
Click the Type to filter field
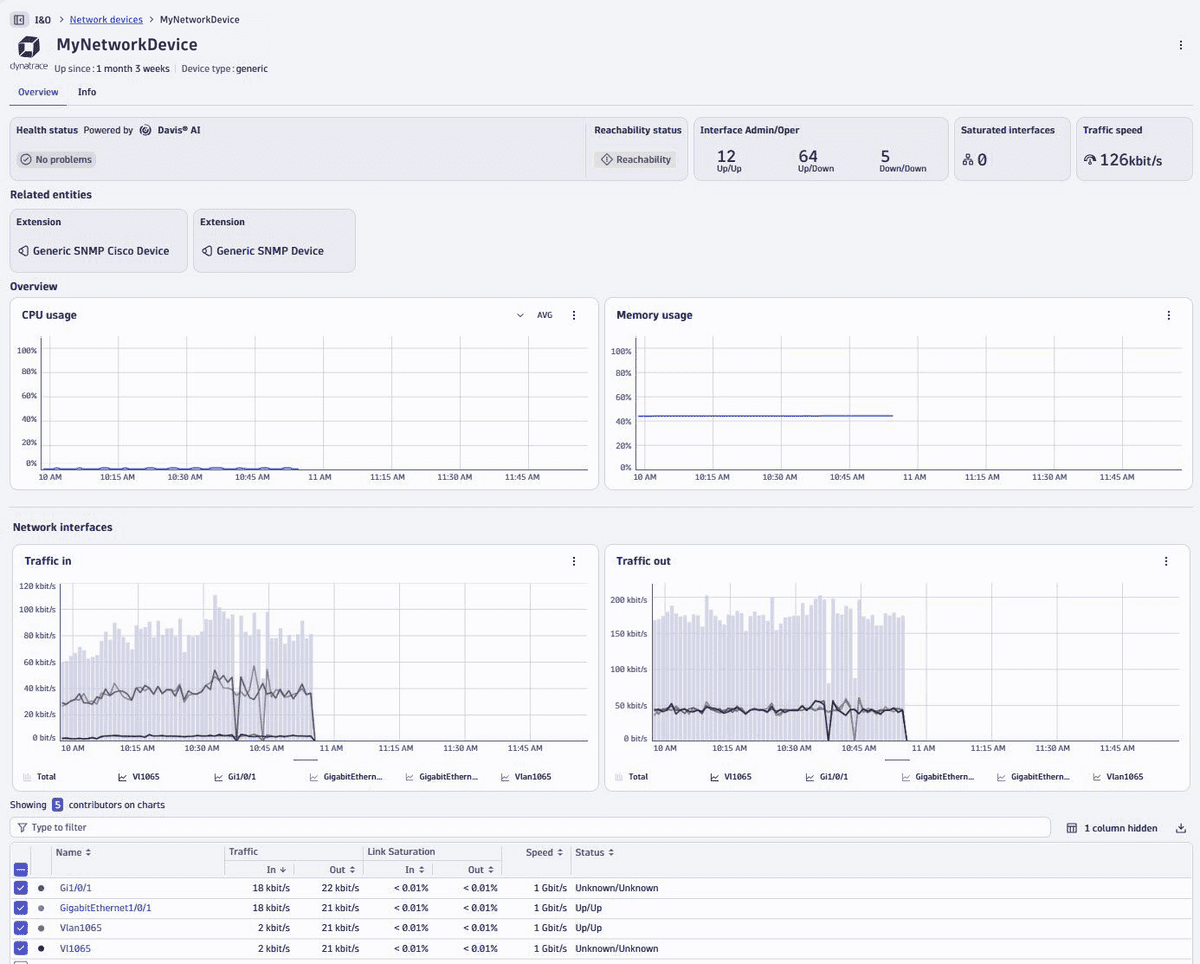coord(530,828)
